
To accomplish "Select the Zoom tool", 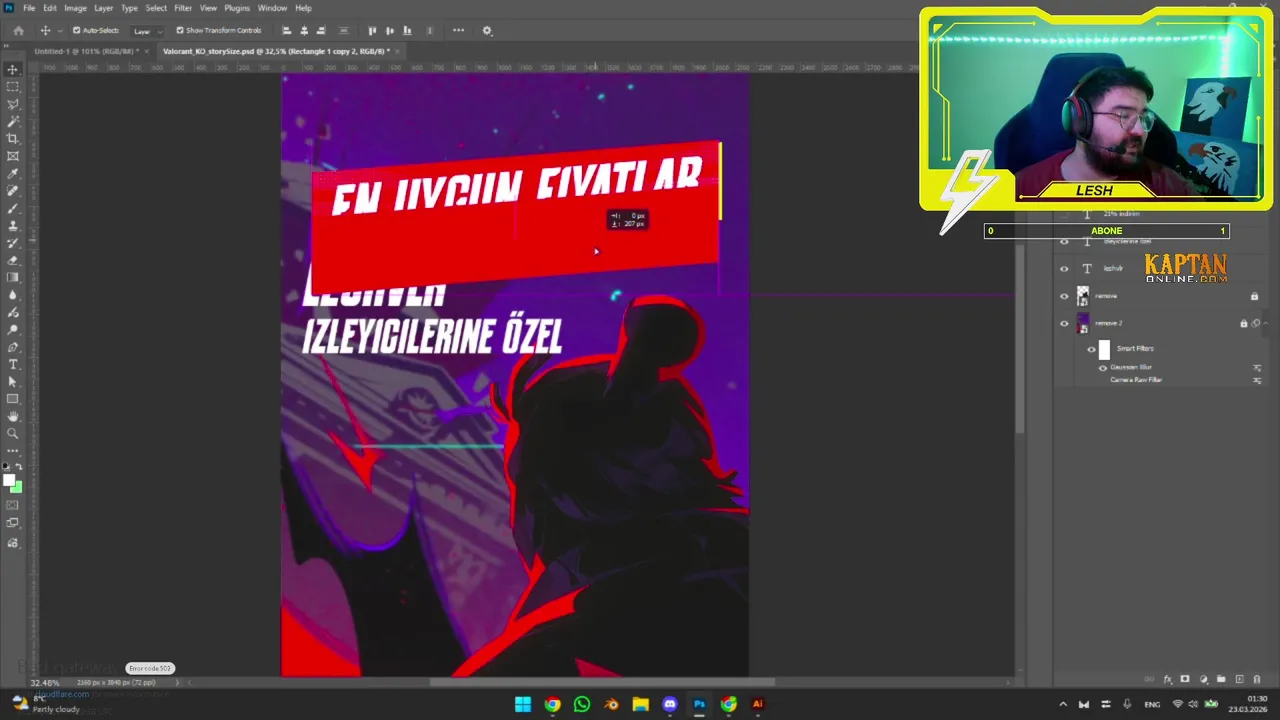I will pyautogui.click(x=13, y=433).
